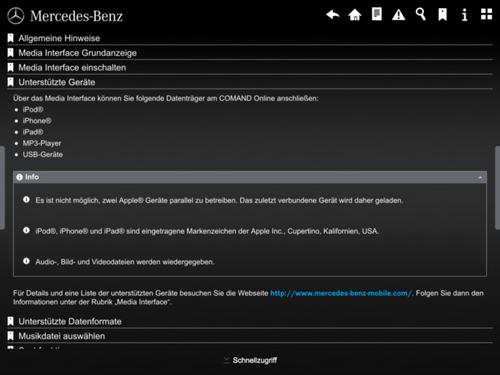The height and width of the screenshot is (375, 500).
Task: Click the Mercedes-Benz star logo
Action: pos(16,16)
